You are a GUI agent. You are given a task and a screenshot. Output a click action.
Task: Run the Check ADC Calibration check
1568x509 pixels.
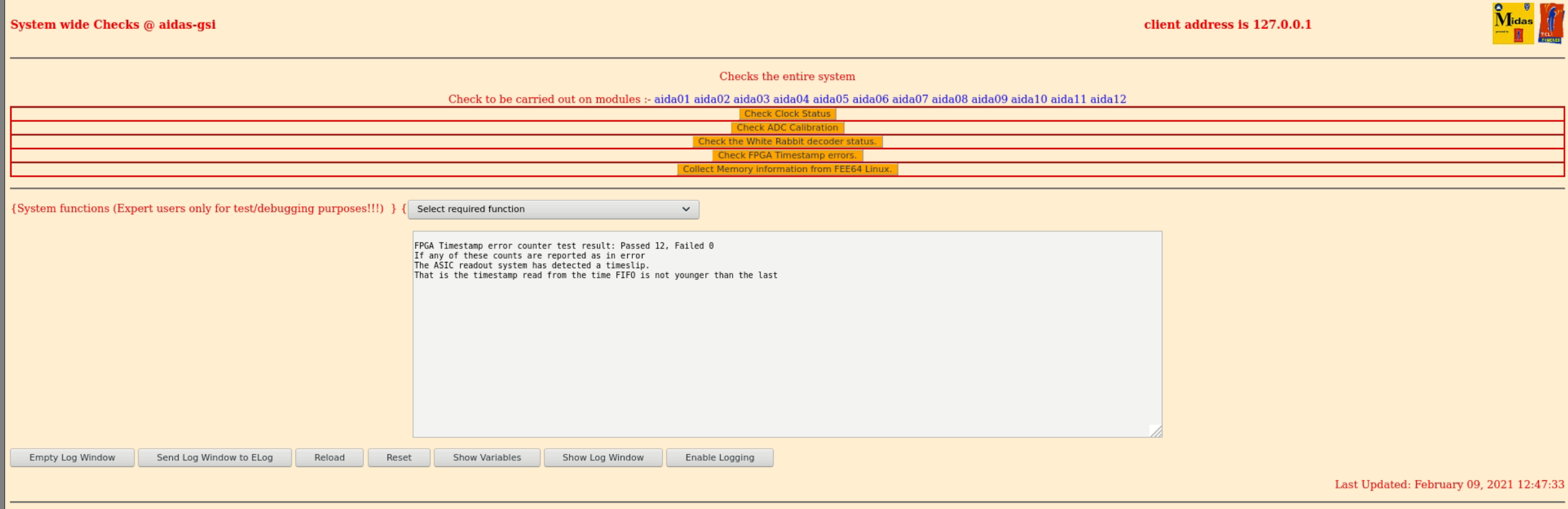point(787,128)
